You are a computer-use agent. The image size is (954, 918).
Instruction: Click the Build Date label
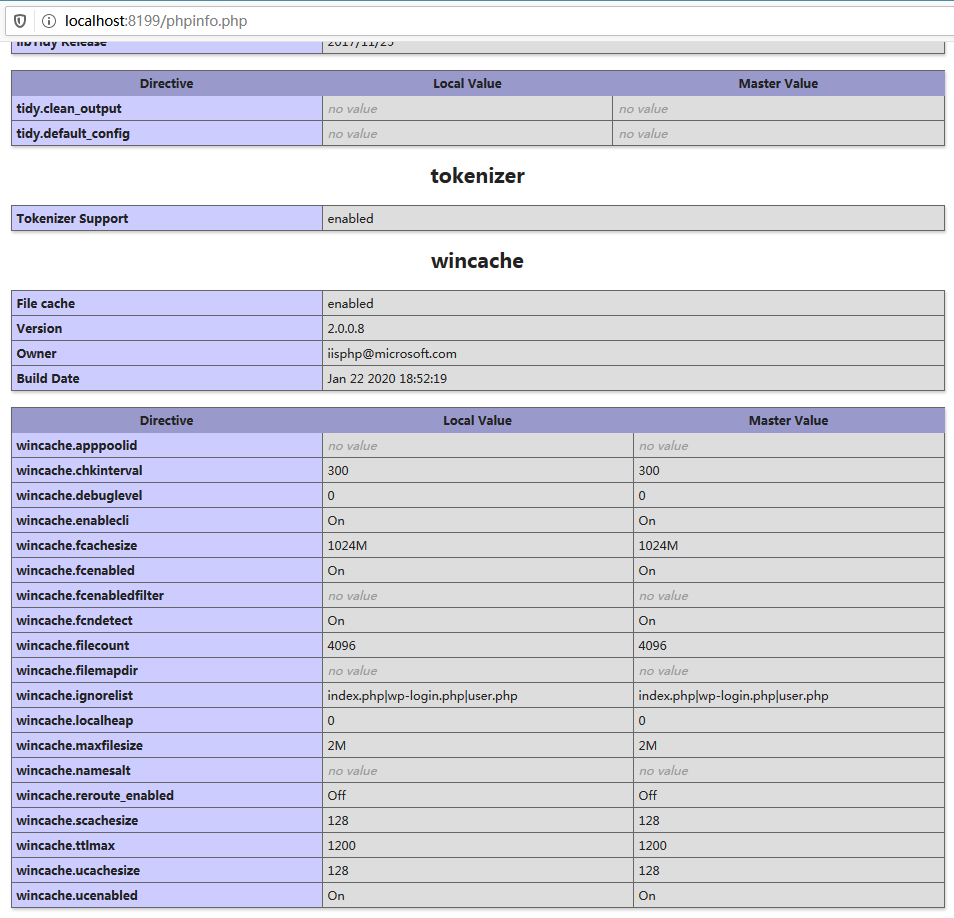click(x=48, y=378)
